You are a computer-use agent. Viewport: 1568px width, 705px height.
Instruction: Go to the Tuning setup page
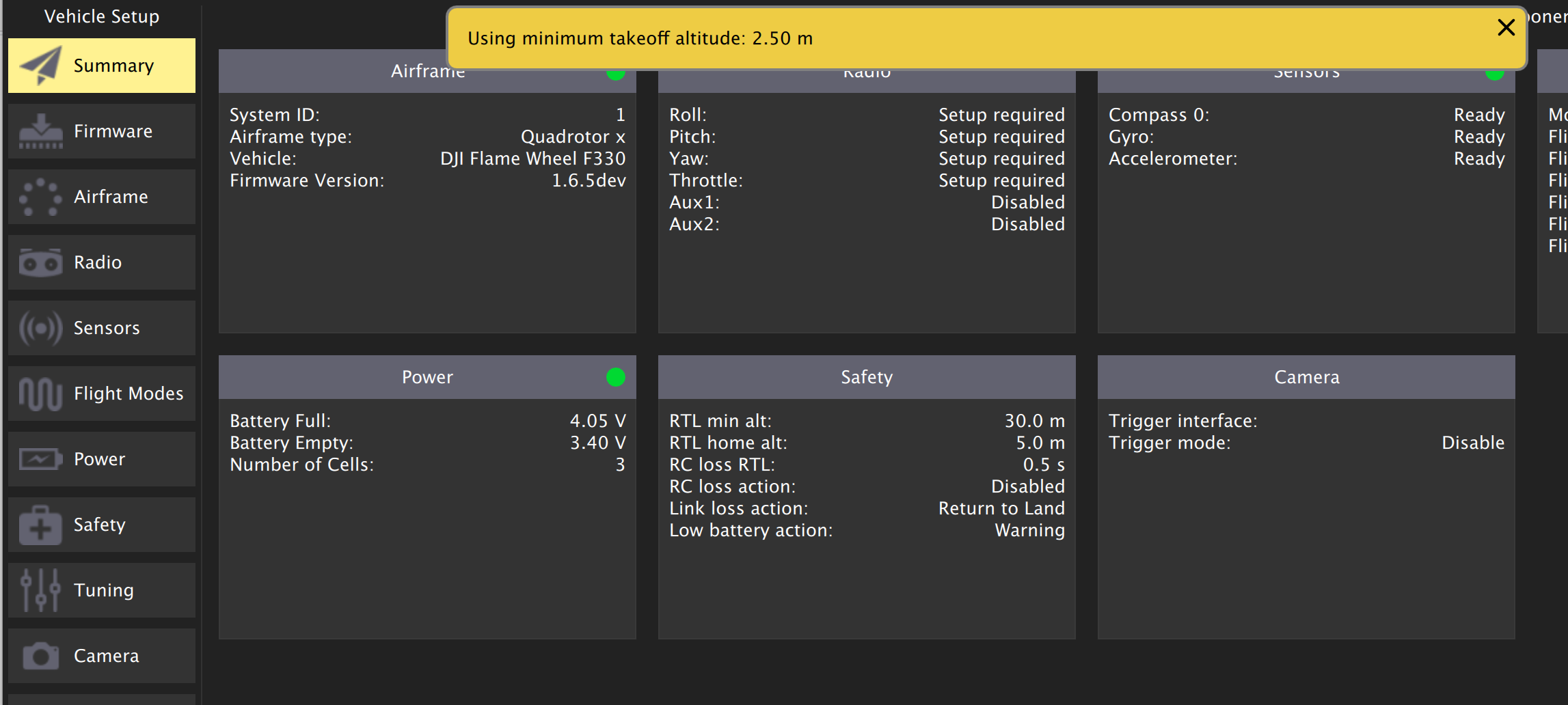coord(102,590)
